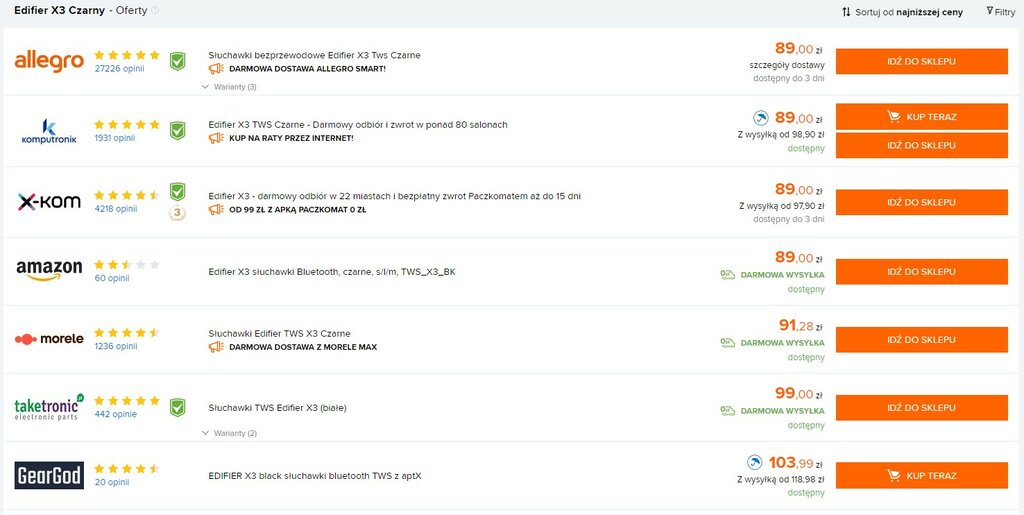Open the GearGod offer title with aptX
This screenshot has height=515, width=1024.
coord(315,476)
